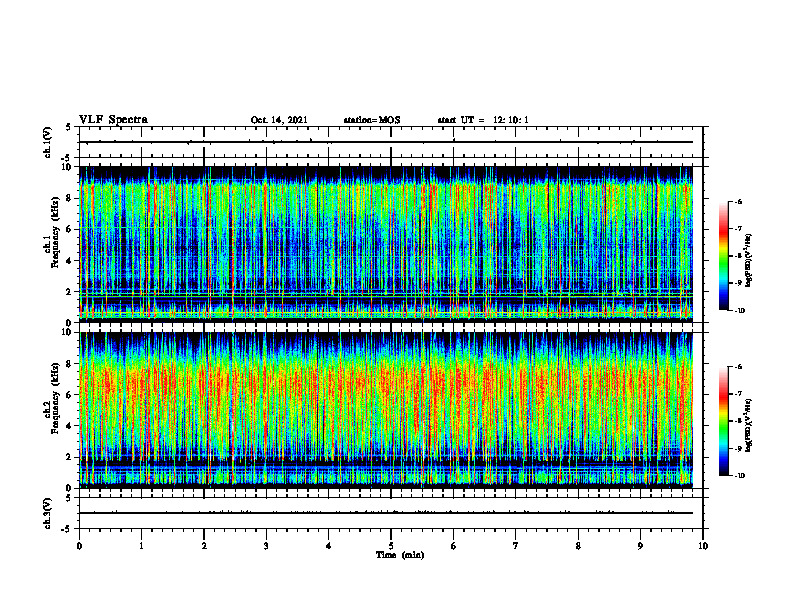Click inside the ch.1 spectrogram panel
This screenshot has width=792, height=612.
(386, 244)
